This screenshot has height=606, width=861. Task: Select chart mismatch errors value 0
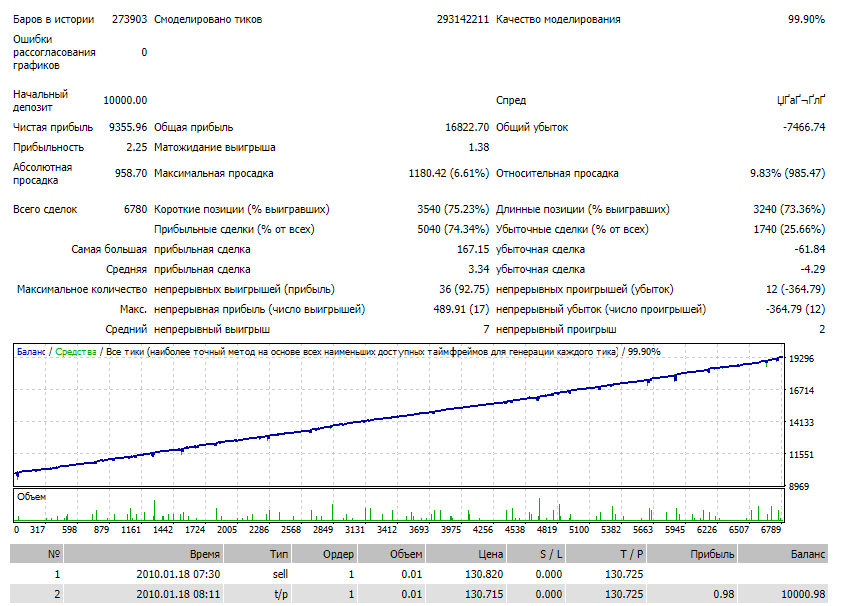[x=144, y=52]
